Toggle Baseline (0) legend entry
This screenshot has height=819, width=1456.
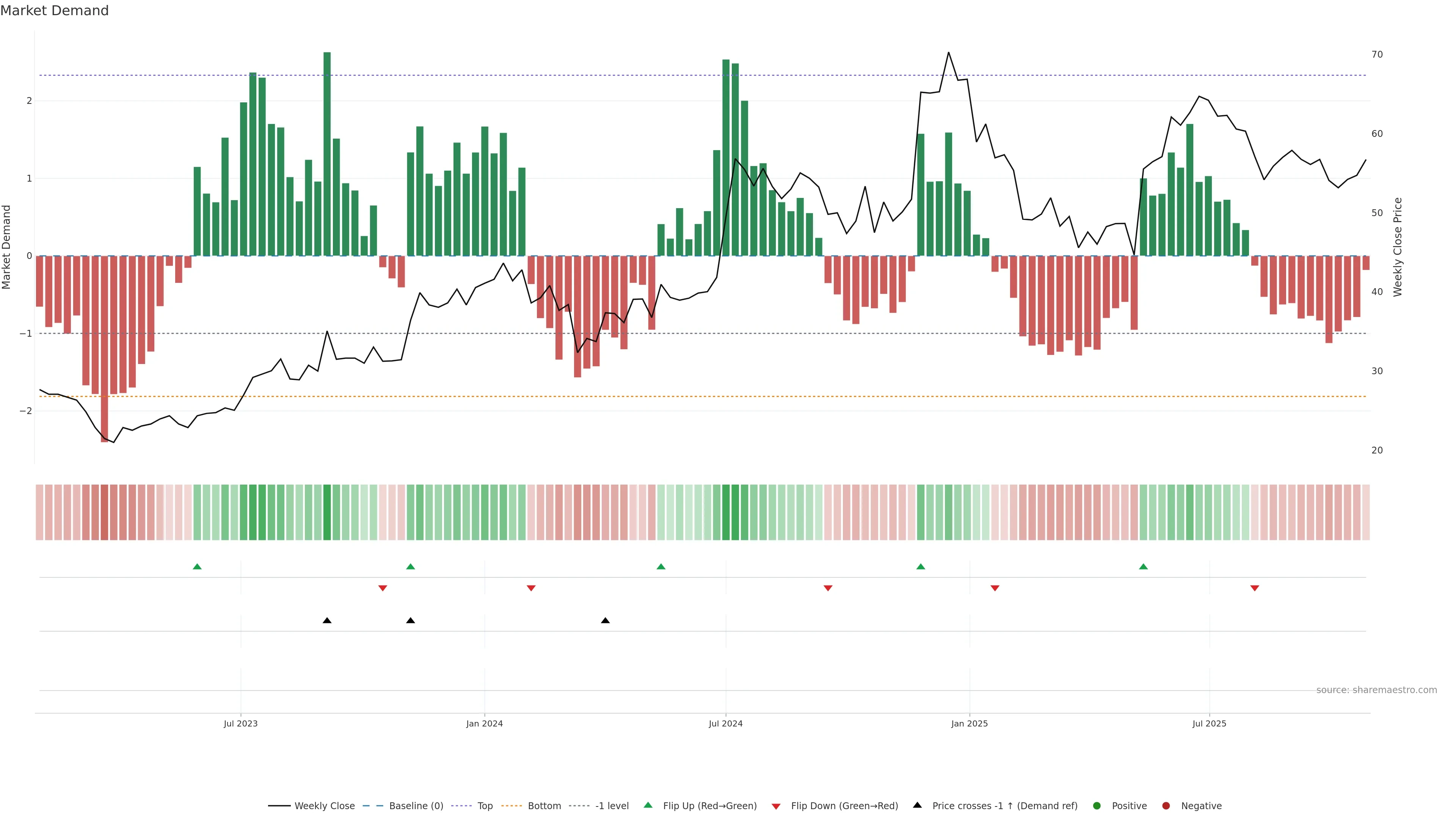(x=416, y=805)
